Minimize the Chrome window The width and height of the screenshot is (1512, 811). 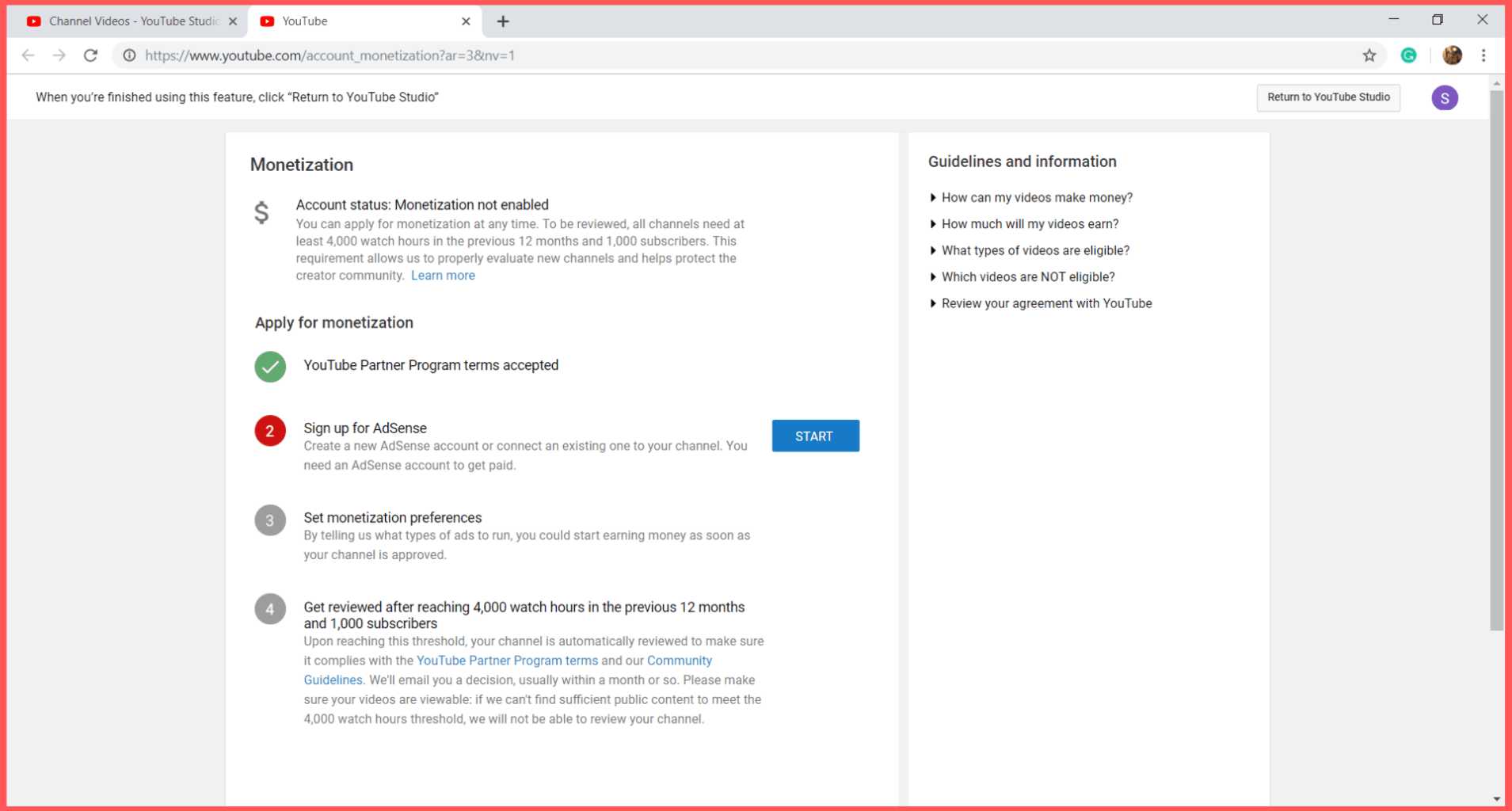[1394, 20]
